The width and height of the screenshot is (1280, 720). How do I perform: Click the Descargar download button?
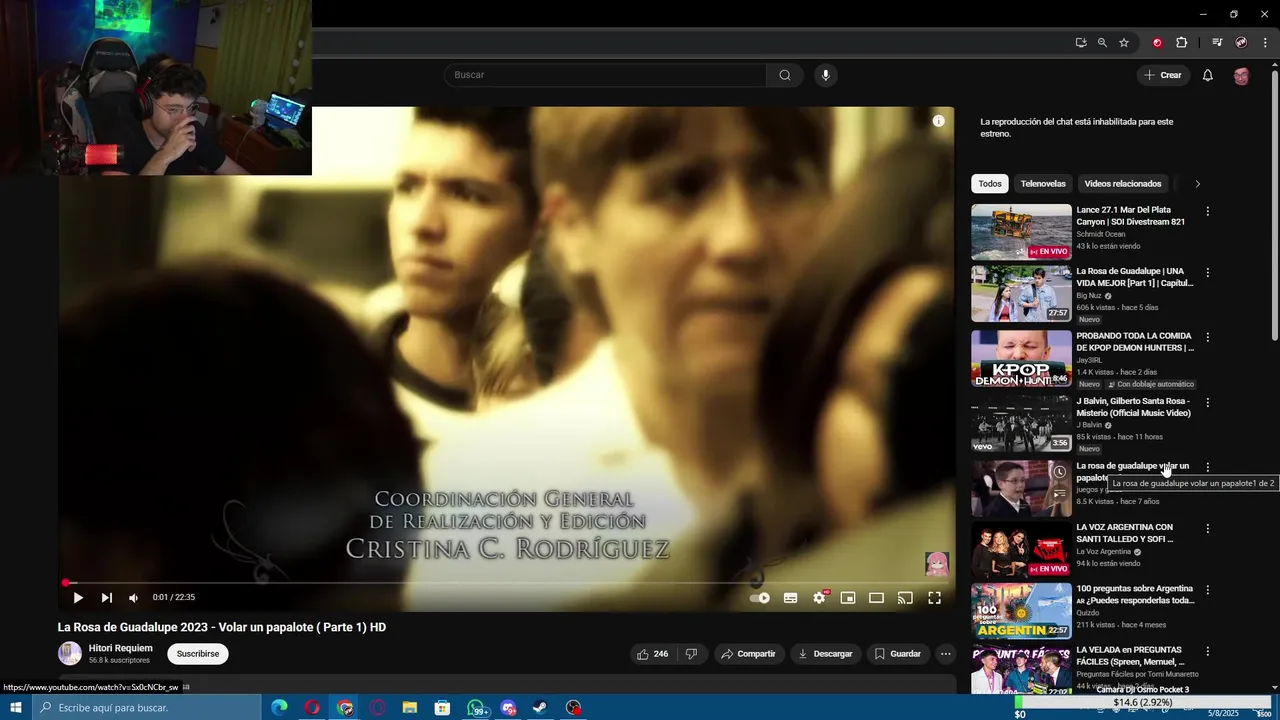(x=826, y=654)
